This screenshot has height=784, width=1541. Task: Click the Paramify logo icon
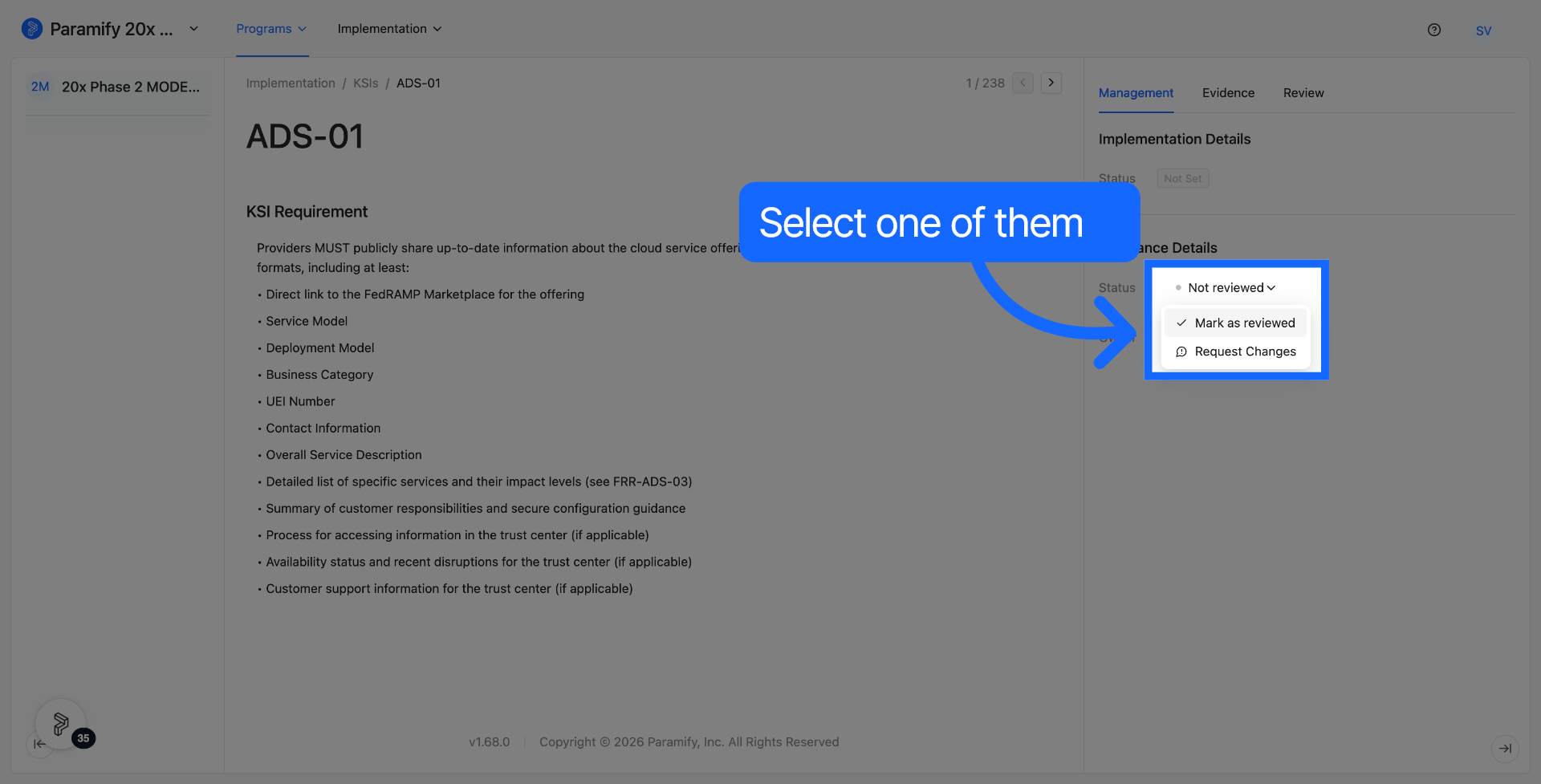coord(31,29)
